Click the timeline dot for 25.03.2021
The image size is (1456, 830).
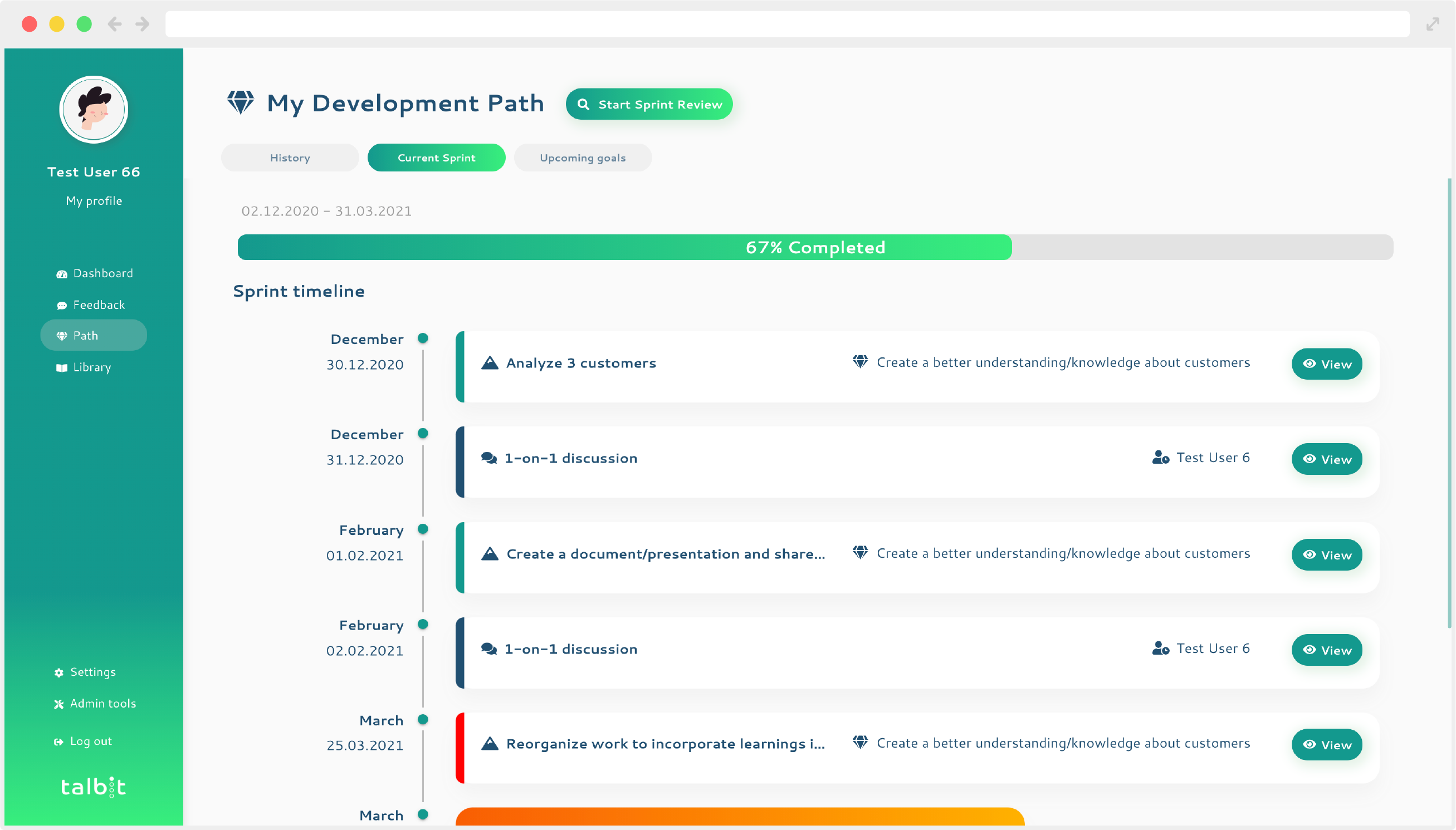(423, 719)
